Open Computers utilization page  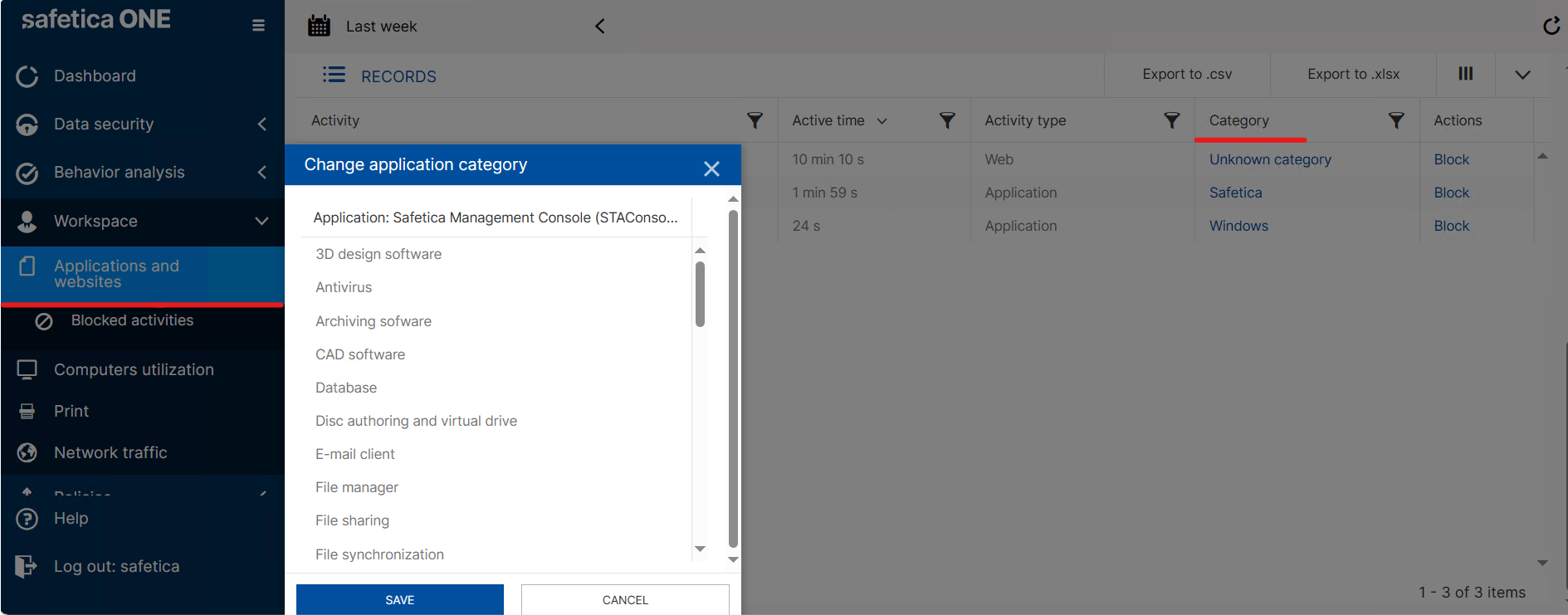click(134, 369)
